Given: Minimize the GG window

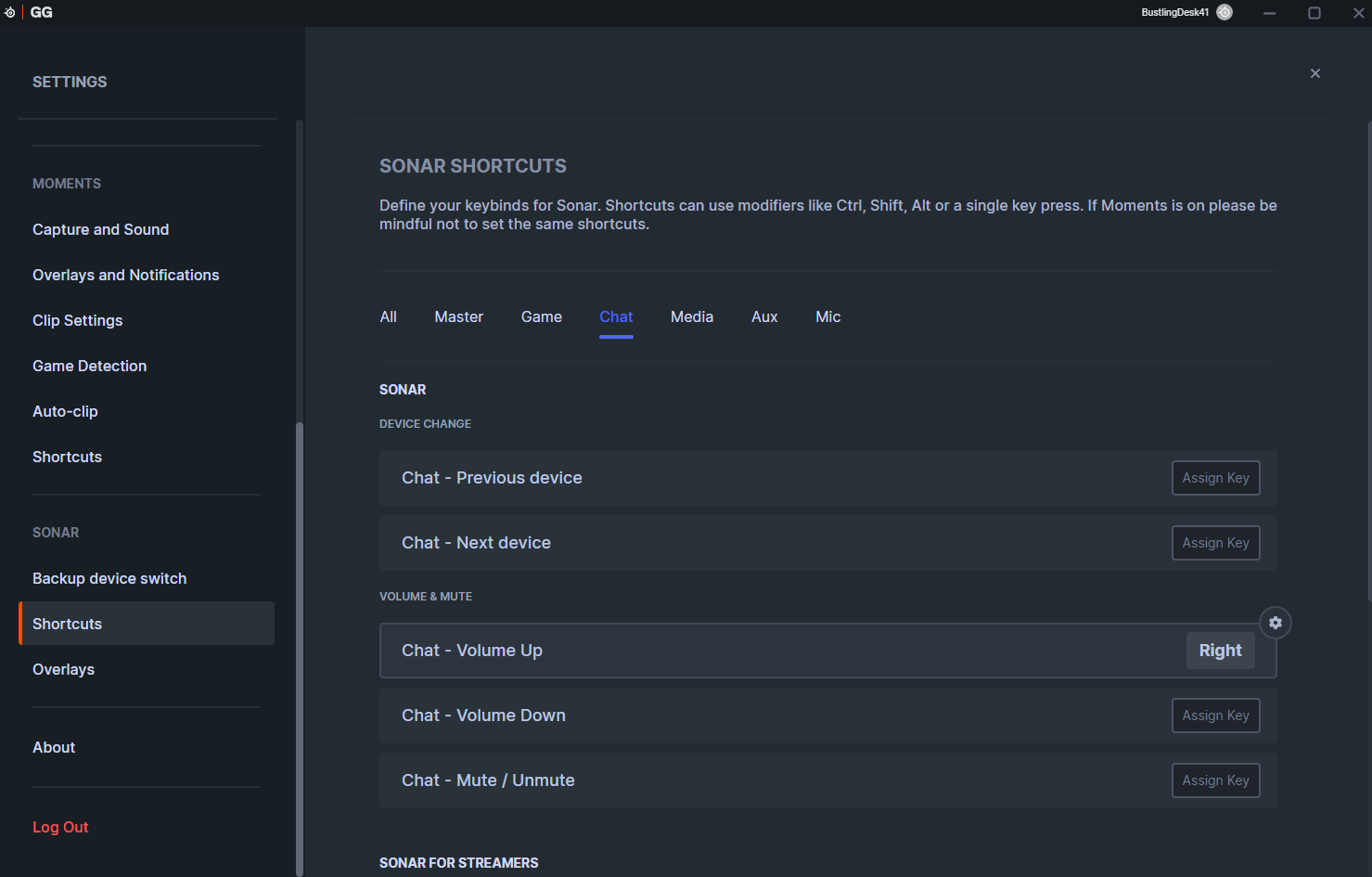Looking at the screenshot, I should (1269, 13).
